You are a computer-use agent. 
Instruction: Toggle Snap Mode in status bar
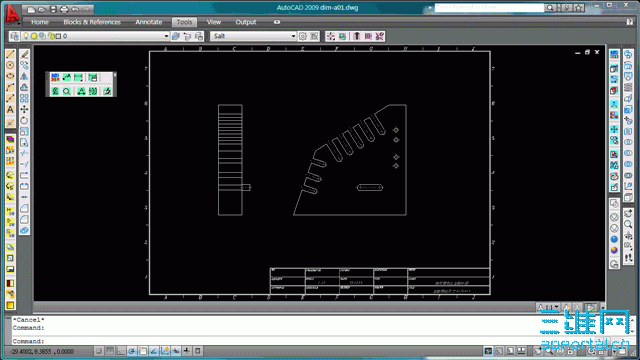[x=99, y=351]
